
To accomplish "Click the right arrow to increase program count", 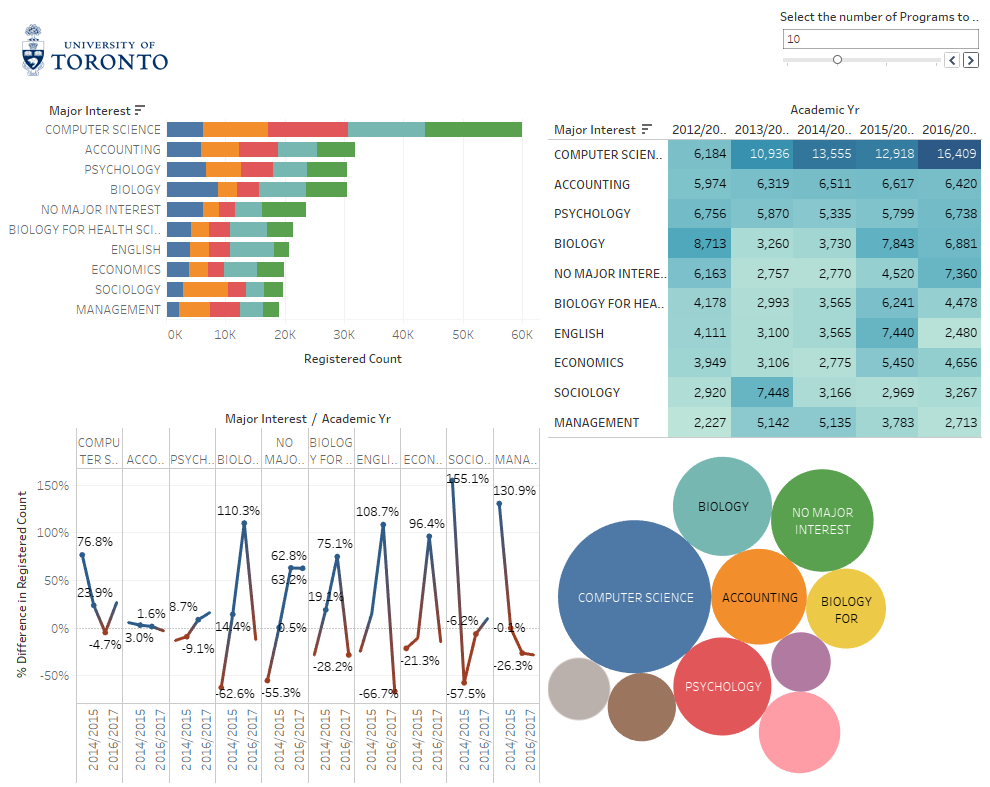I will (x=970, y=60).
